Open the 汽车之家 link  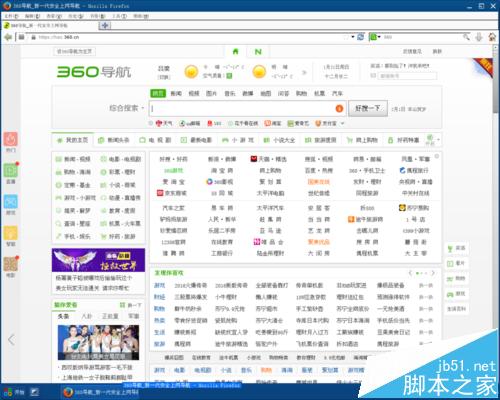point(173,208)
